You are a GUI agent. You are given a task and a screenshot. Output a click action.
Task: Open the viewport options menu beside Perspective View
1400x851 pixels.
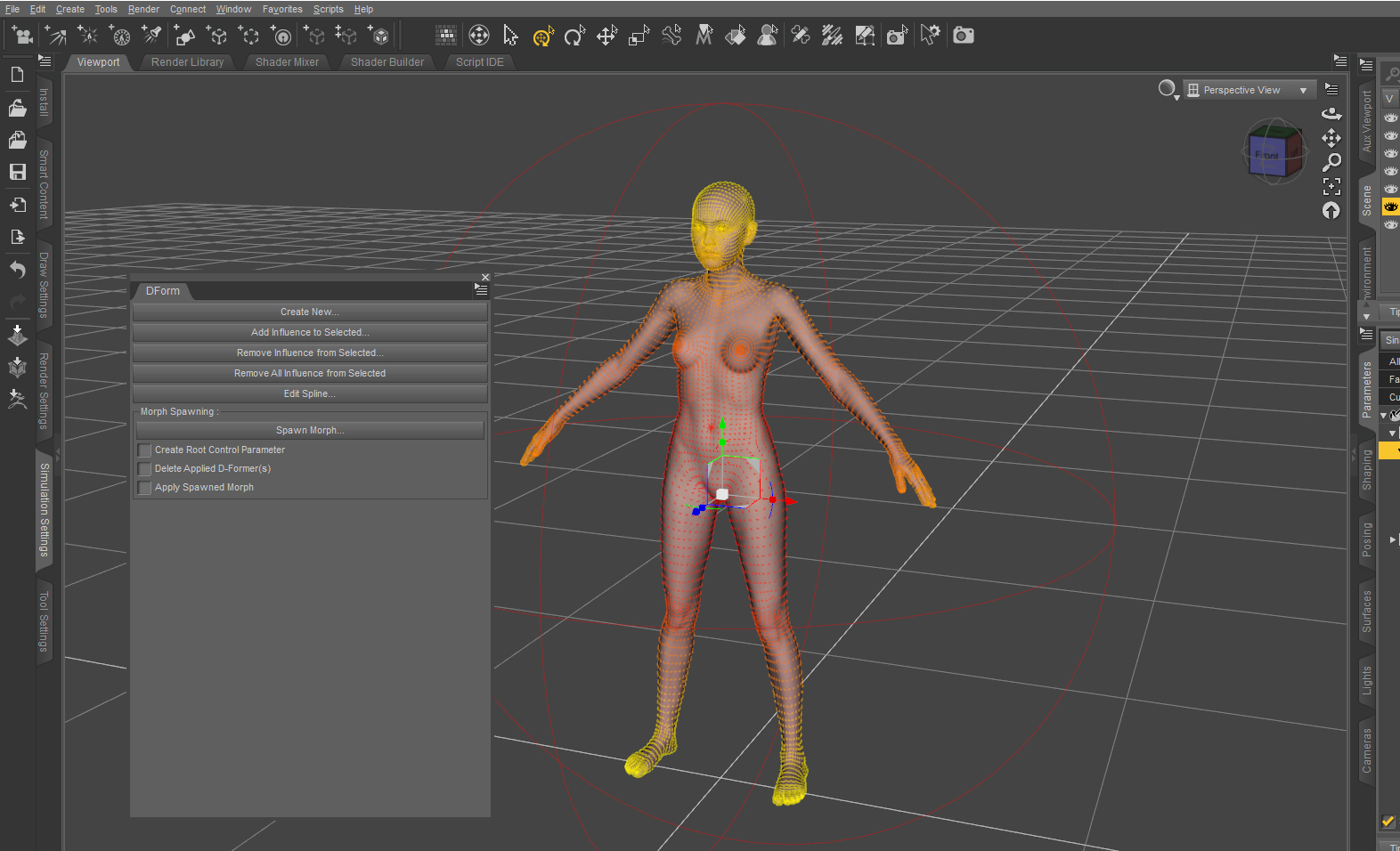(1331, 89)
